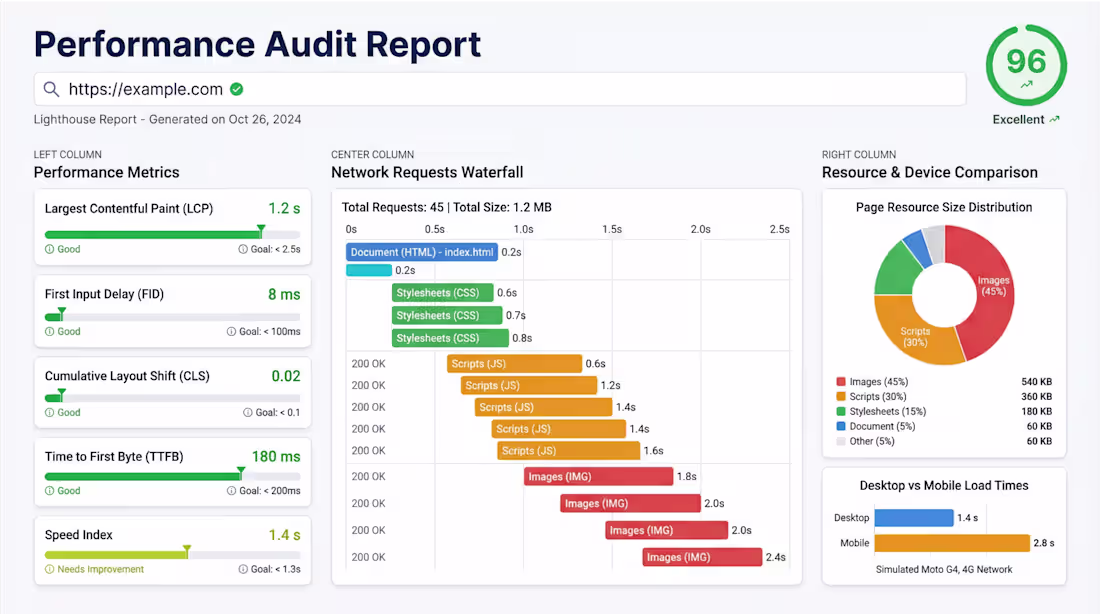Select the Images bar ending at 2.4s
The image size is (1100, 614).
pos(702,557)
